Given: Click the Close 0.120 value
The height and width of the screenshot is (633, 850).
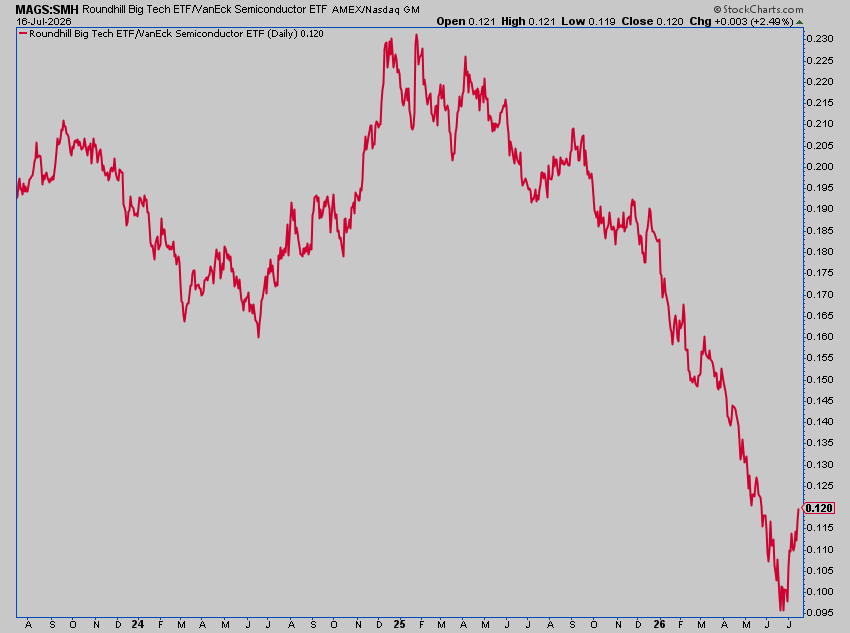Looking at the screenshot, I should (x=652, y=22).
